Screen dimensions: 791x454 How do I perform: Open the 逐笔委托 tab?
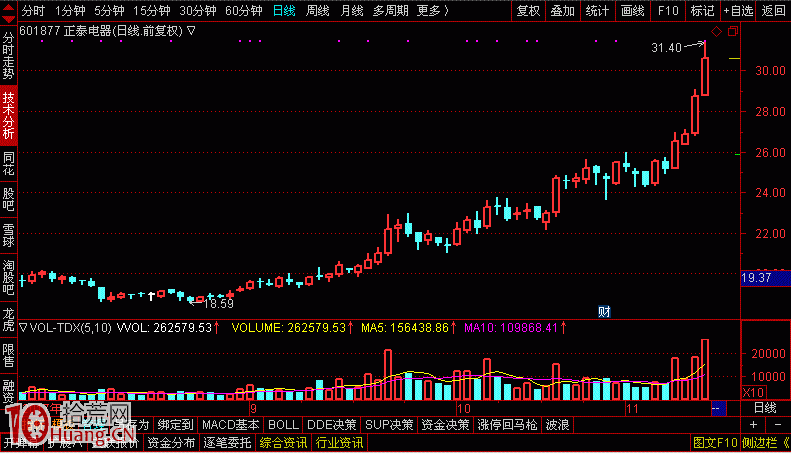point(227,443)
